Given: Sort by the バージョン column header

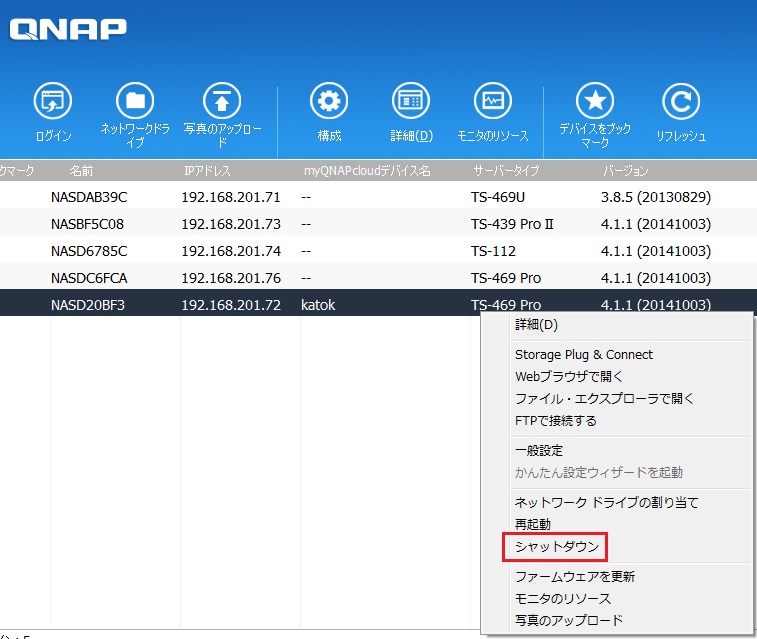Looking at the screenshot, I should [626, 170].
